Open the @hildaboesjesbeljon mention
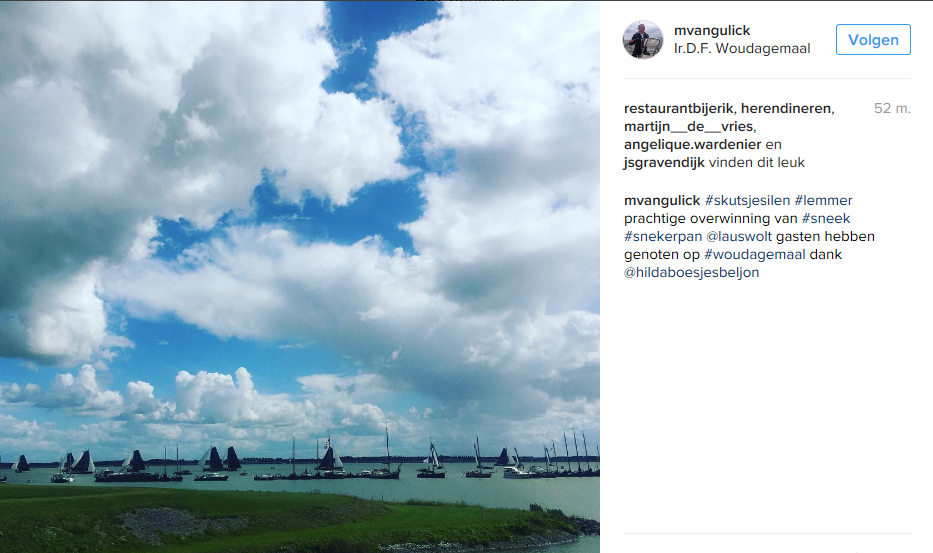 [x=691, y=273]
